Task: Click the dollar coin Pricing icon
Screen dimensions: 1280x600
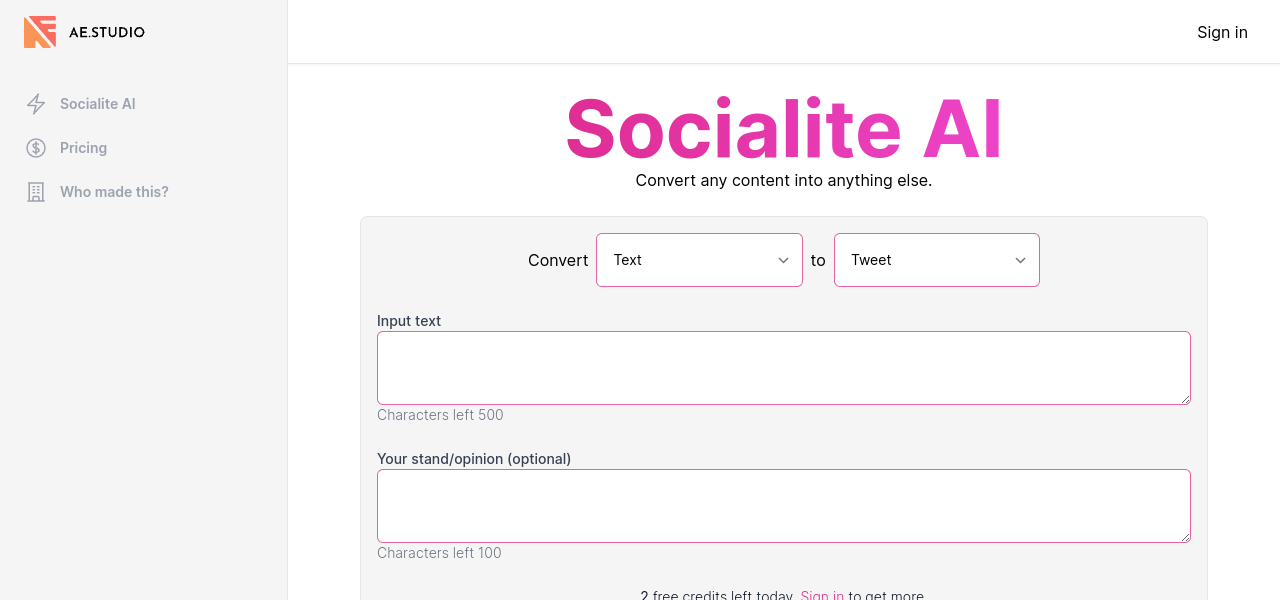Action: coord(36,148)
